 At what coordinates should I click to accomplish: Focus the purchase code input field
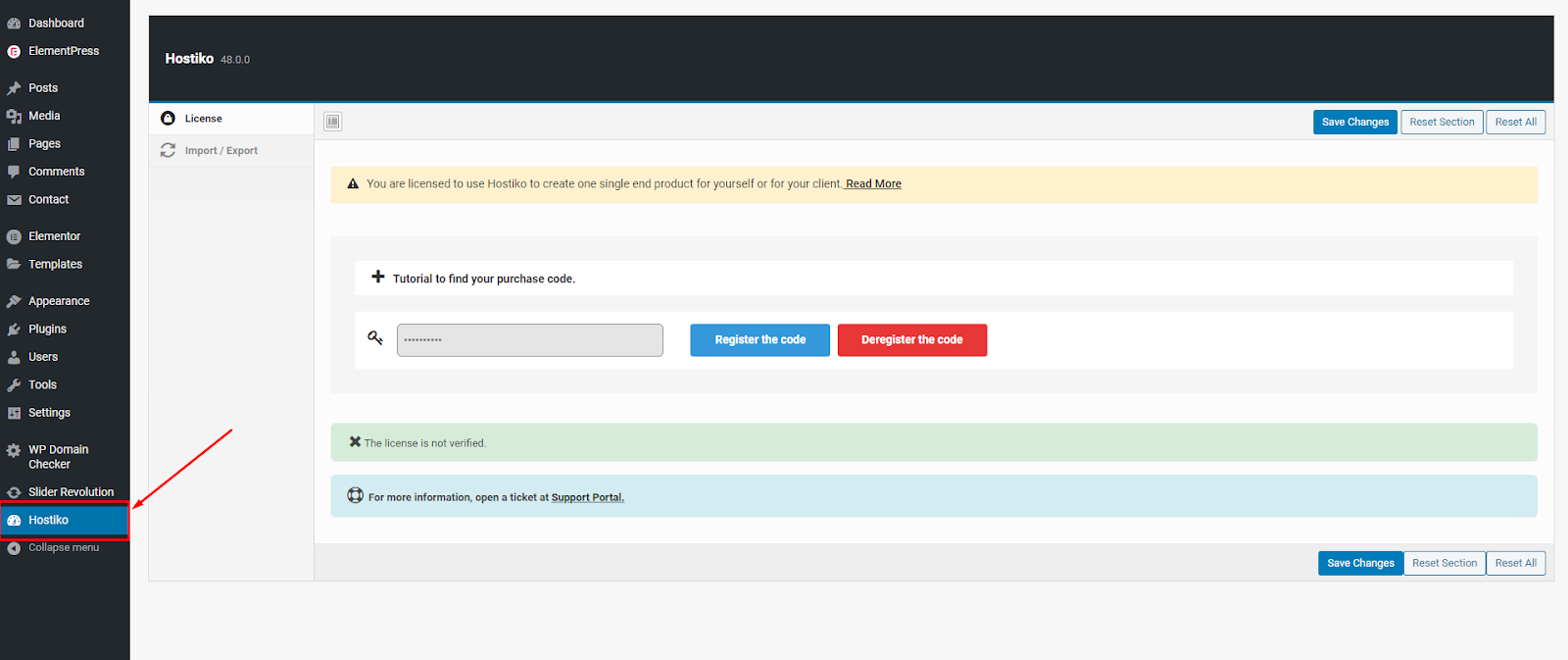pos(529,340)
